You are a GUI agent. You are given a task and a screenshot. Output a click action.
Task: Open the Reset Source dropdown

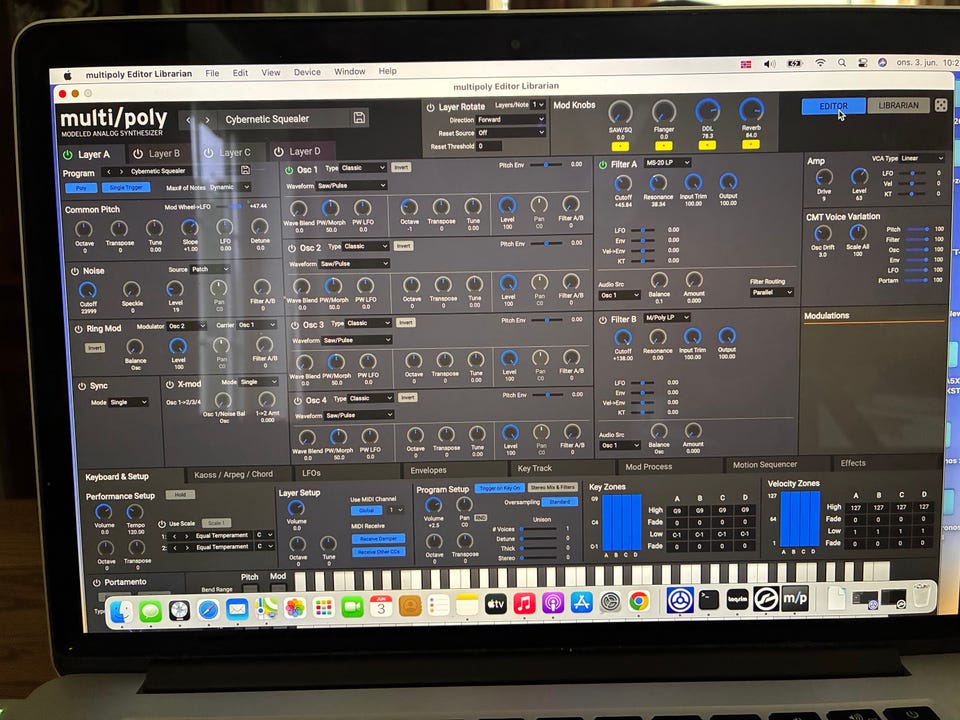coord(511,132)
